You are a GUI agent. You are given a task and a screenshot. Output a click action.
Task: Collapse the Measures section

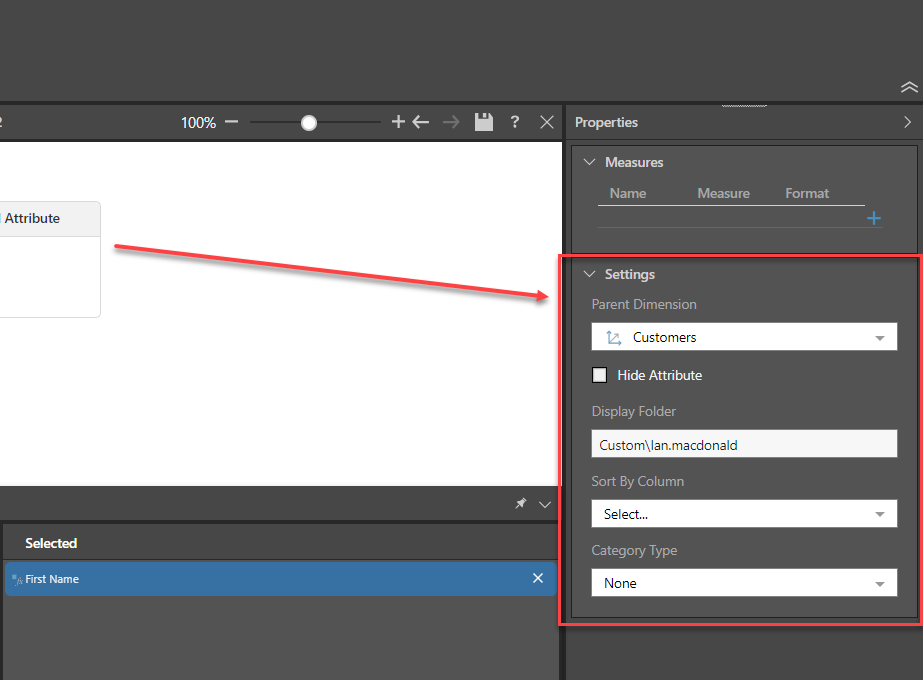(x=590, y=162)
